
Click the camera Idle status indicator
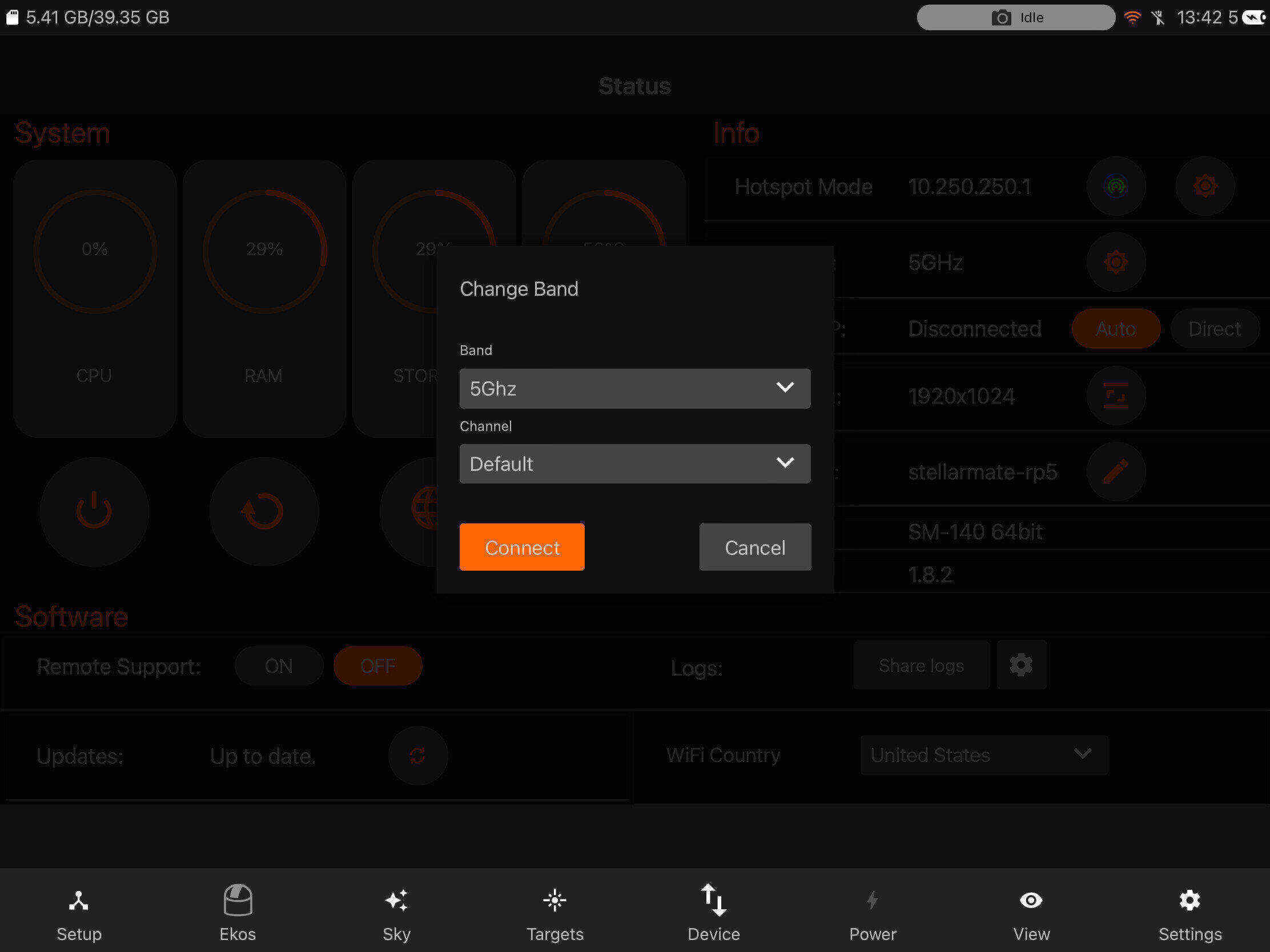point(1016,18)
